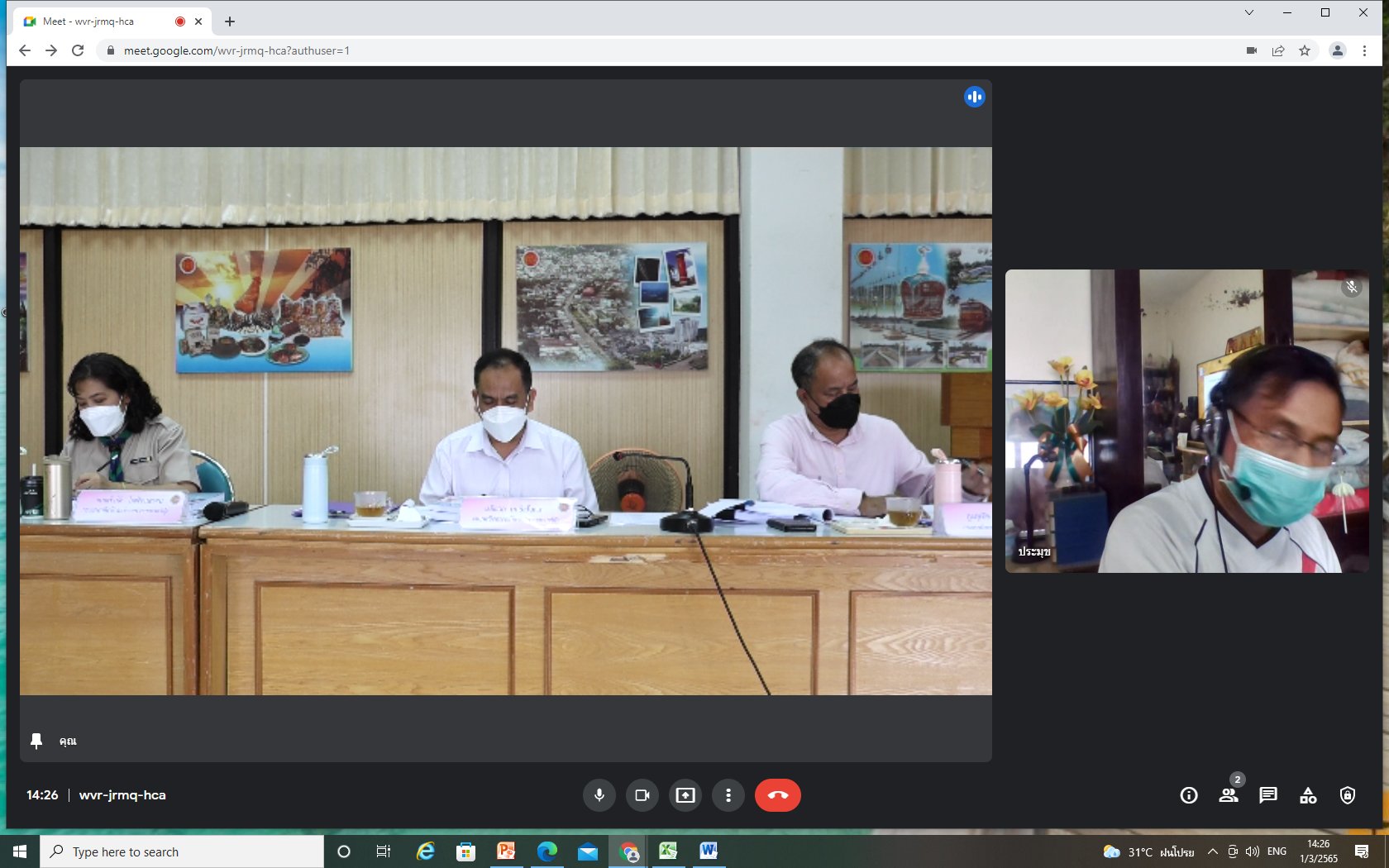Open the Chrome three-dot menu

coord(1364,50)
